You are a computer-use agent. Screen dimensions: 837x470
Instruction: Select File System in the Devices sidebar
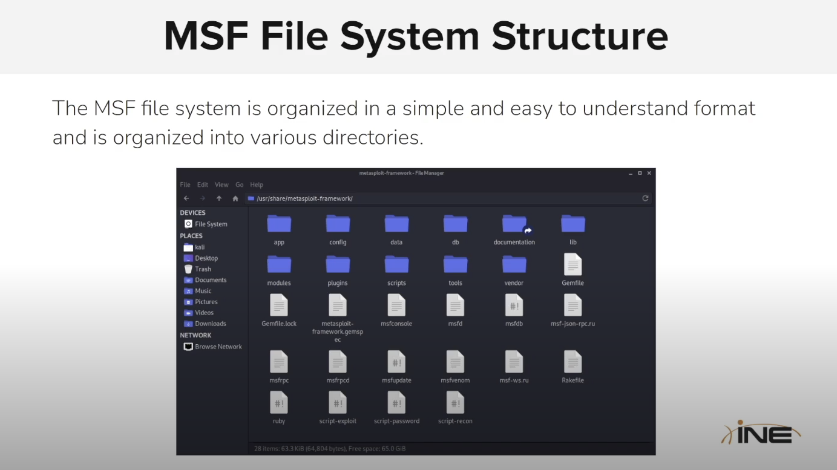tap(210, 224)
